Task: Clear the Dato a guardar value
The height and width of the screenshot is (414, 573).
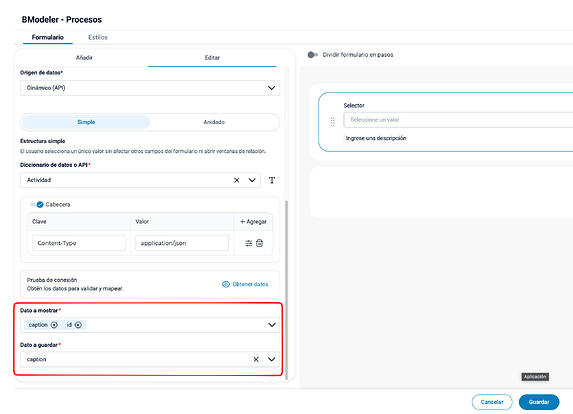Action: [256, 360]
